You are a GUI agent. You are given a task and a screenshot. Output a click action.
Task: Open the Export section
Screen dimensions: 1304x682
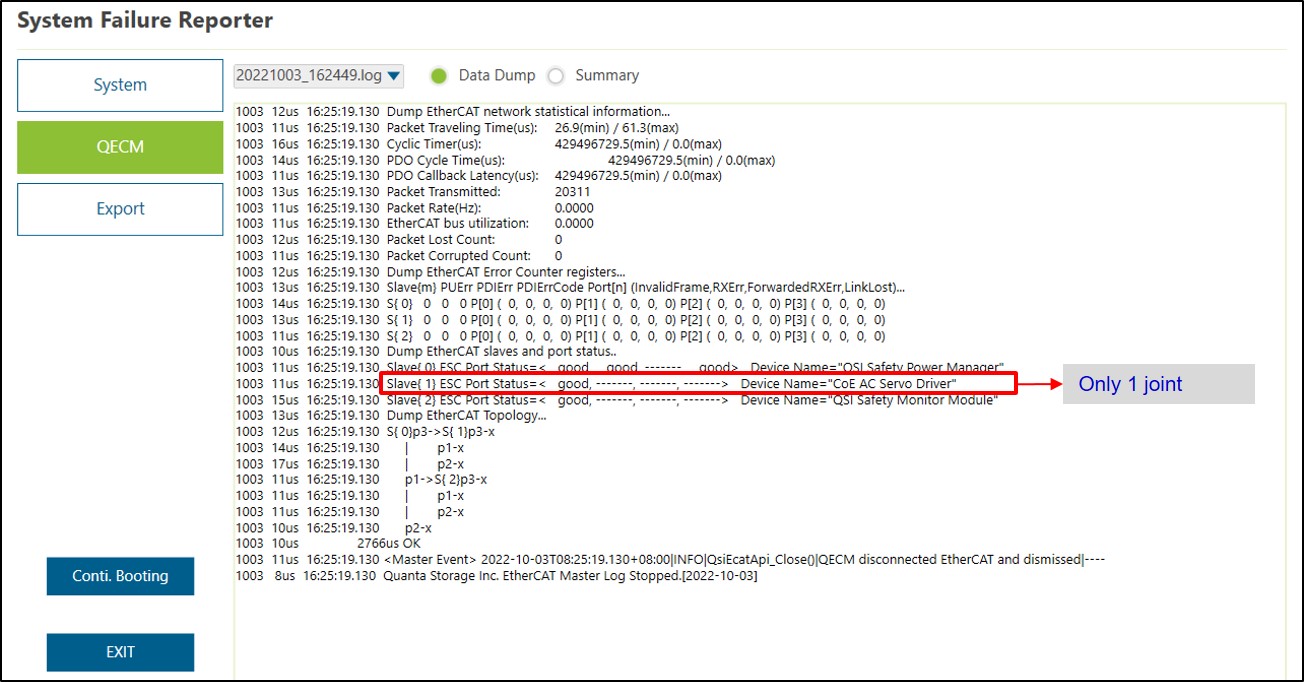pos(120,209)
